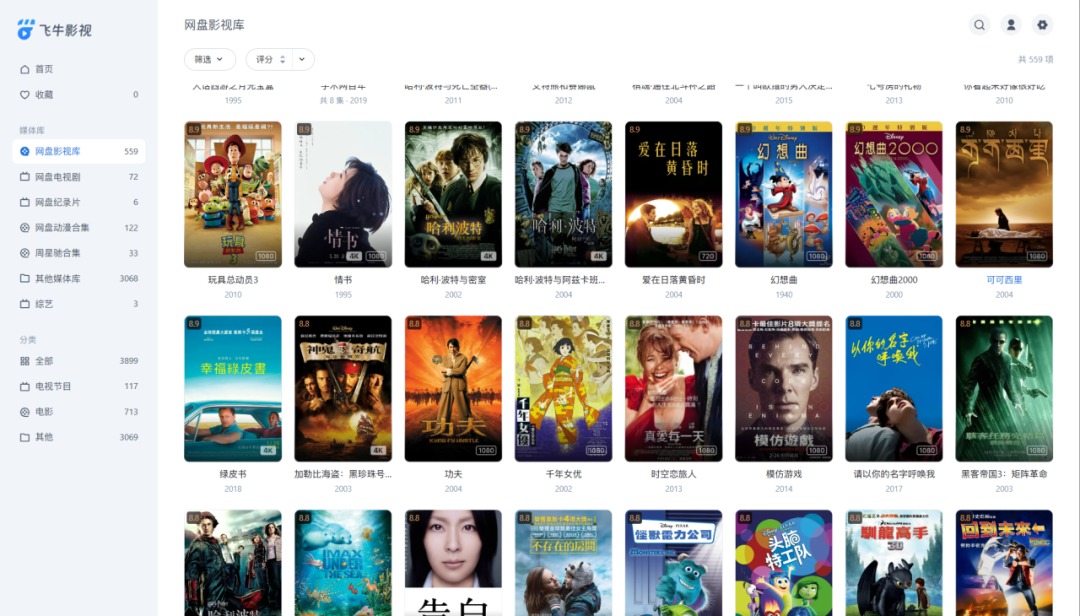Viewport: 1080px width, 616px height.
Task: Open the 情书 poster
Action: point(343,194)
